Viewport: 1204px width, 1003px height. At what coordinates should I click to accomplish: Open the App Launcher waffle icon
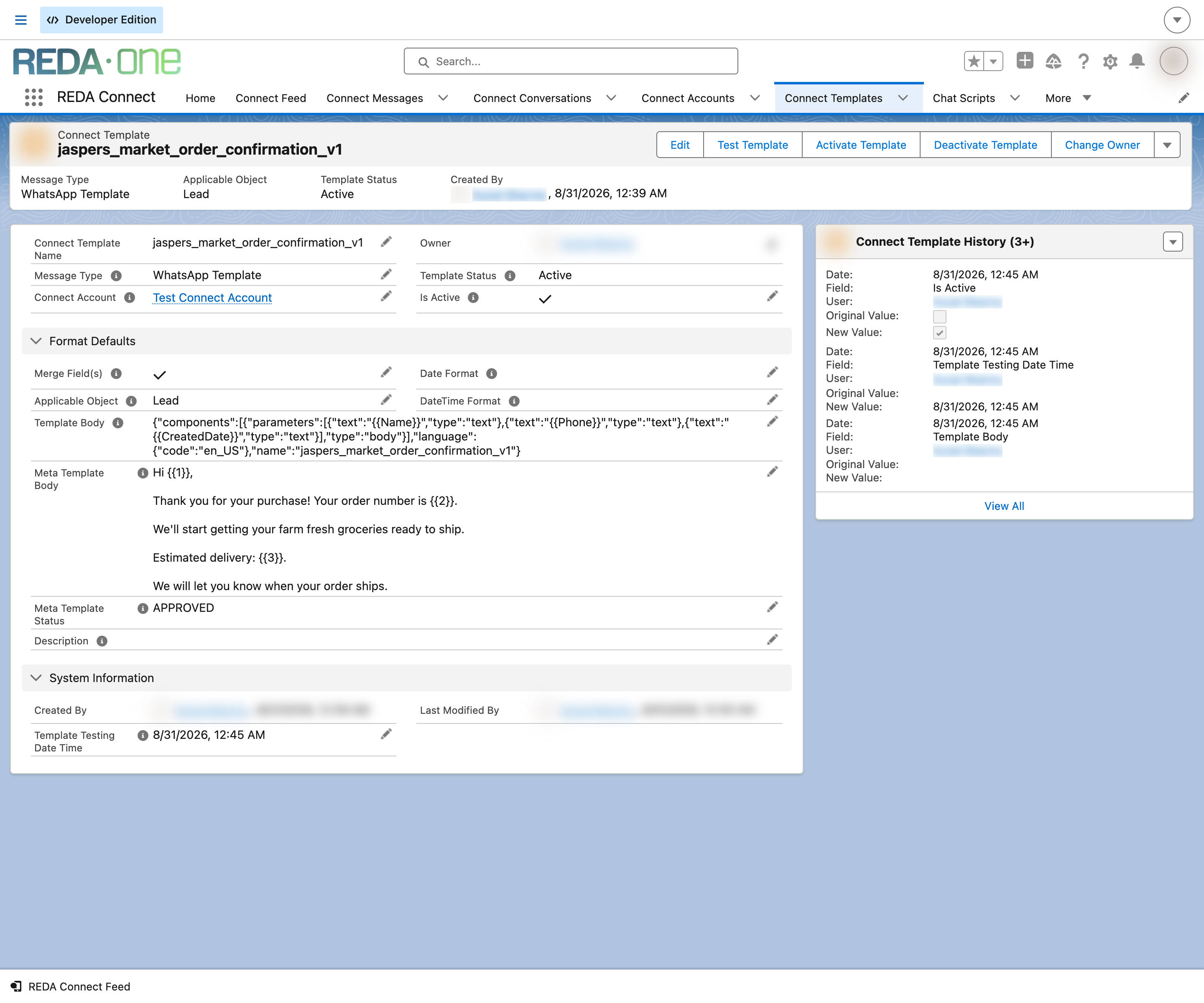(x=34, y=97)
